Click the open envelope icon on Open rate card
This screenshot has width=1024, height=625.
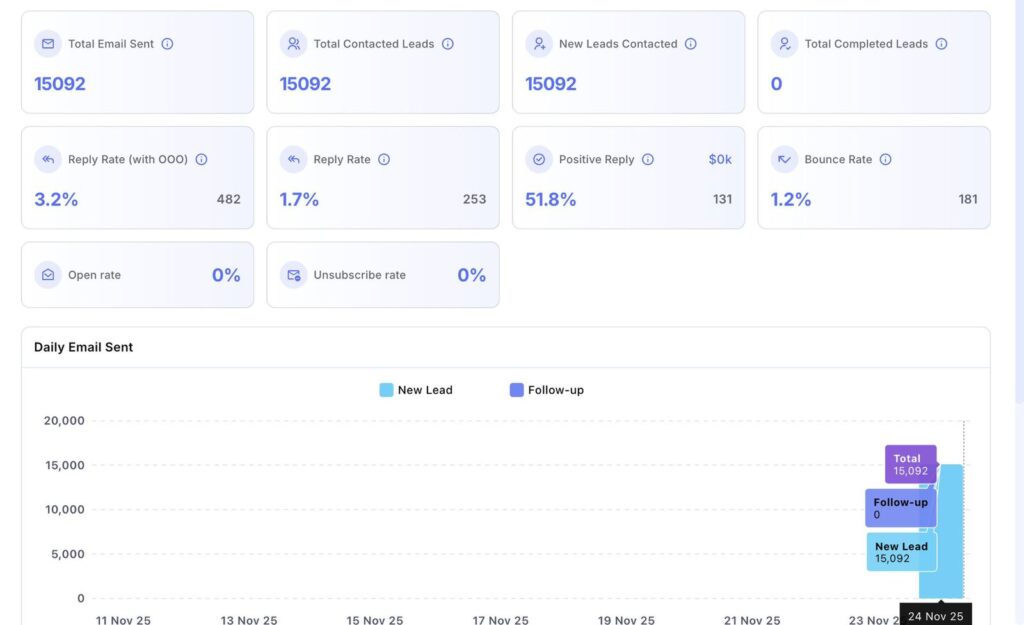(x=49, y=274)
